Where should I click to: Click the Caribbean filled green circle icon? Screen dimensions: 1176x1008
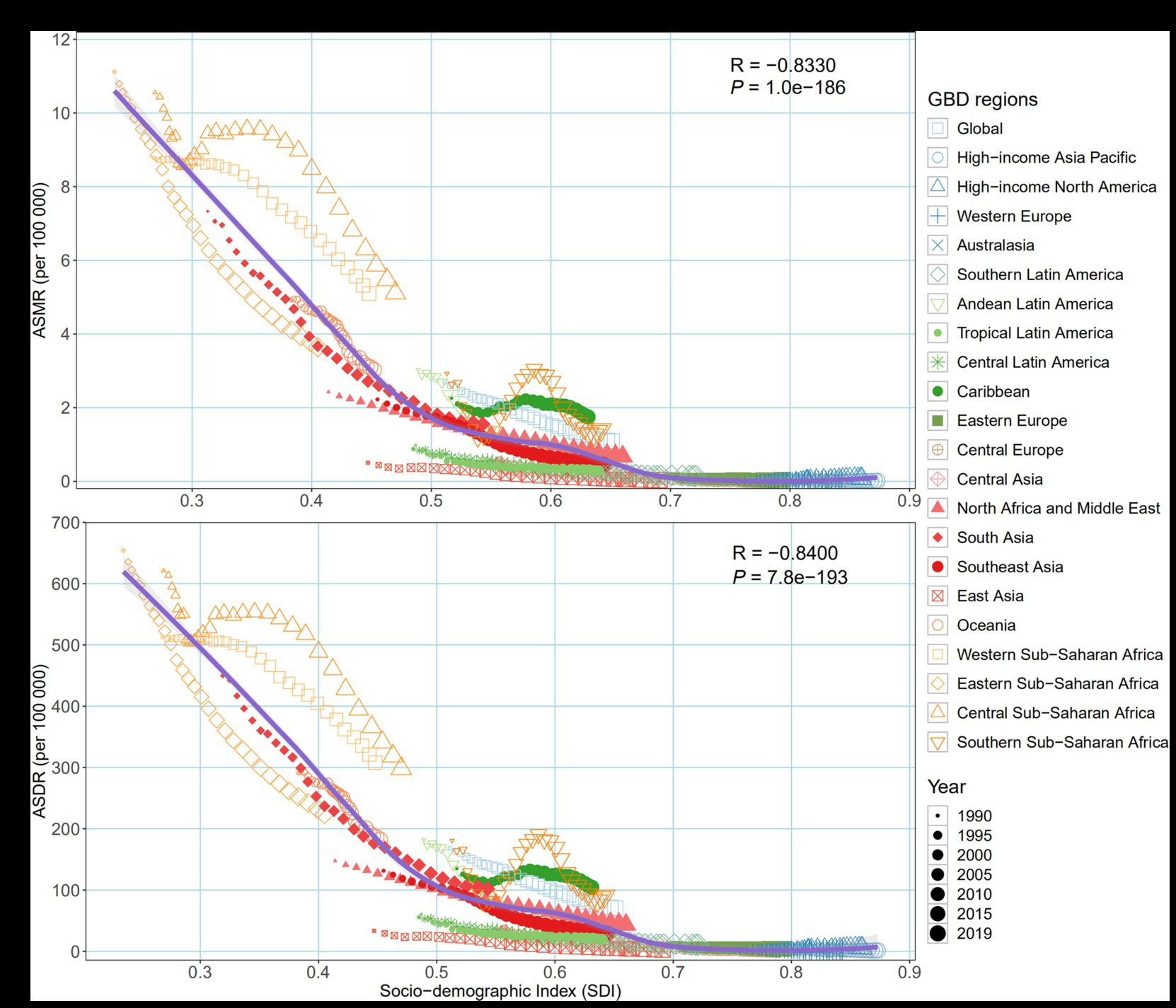point(938,391)
